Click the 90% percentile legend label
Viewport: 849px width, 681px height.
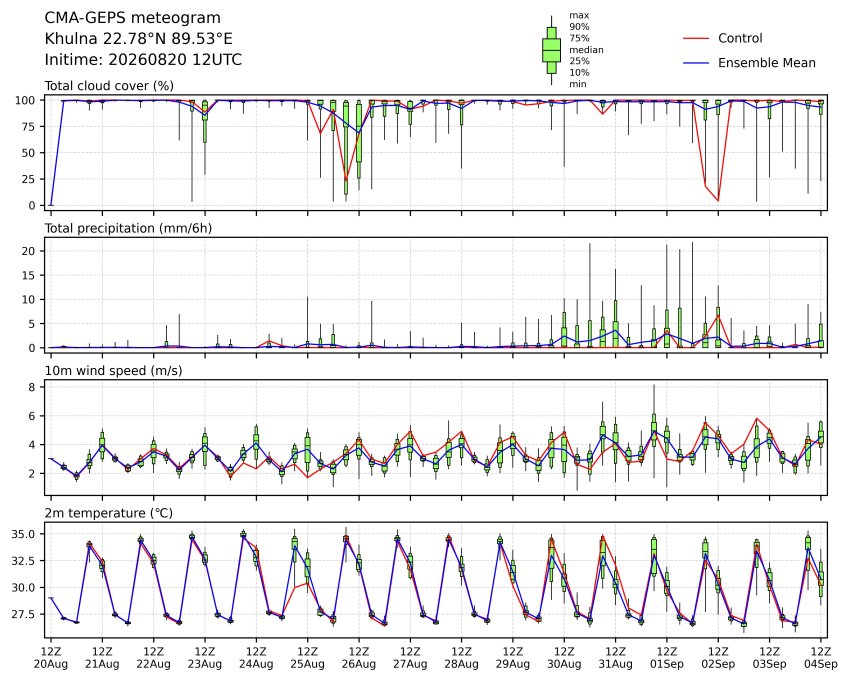point(579,27)
